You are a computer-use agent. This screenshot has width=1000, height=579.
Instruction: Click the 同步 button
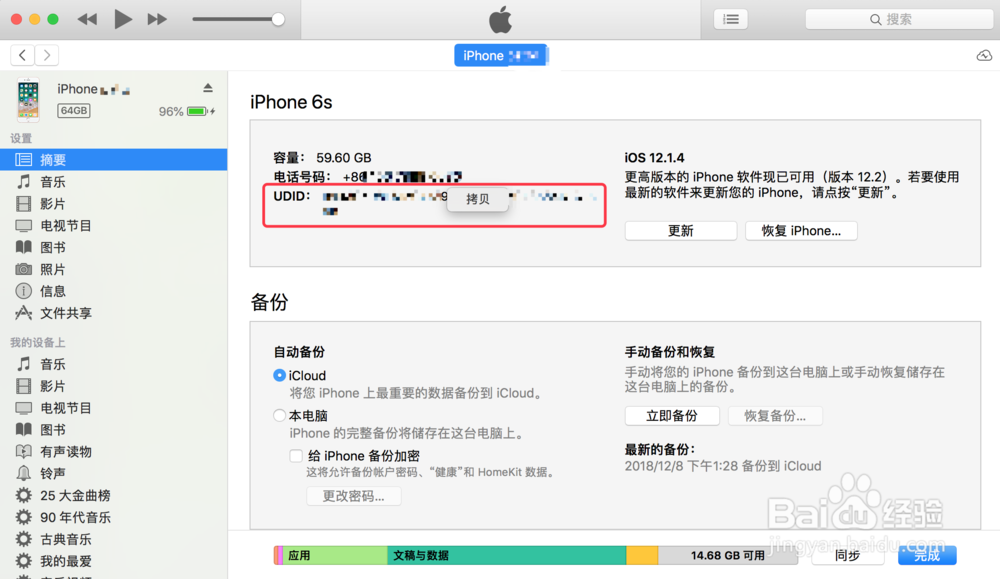pyautogui.click(x=848, y=555)
